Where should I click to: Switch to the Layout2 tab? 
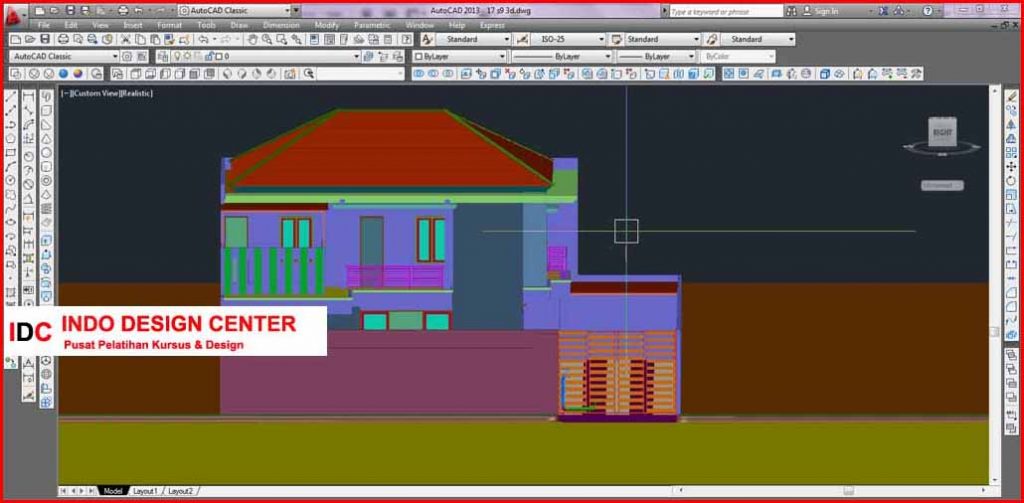point(180,491)
